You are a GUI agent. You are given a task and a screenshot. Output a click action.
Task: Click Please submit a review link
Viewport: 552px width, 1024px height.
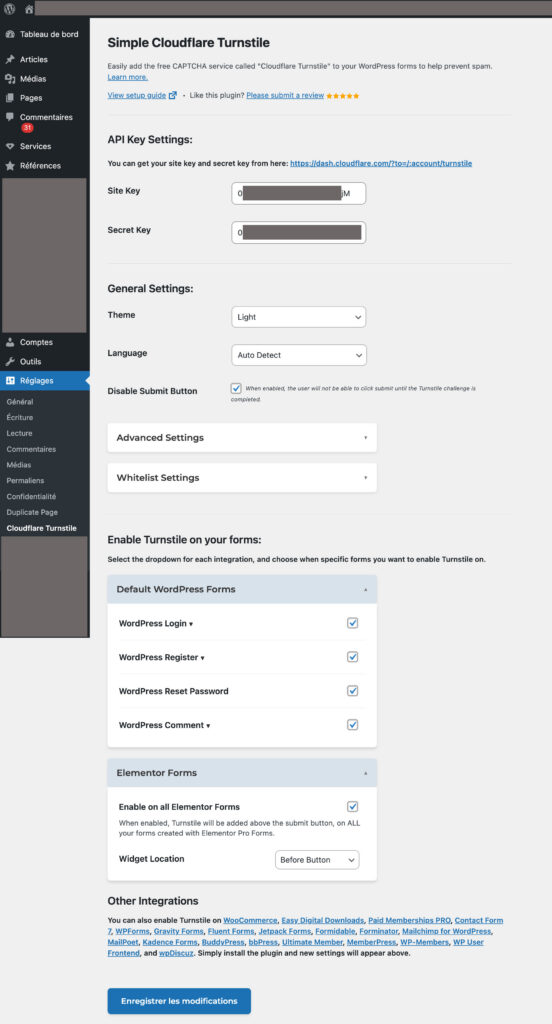pyautogui.click(x=285, y=95)
